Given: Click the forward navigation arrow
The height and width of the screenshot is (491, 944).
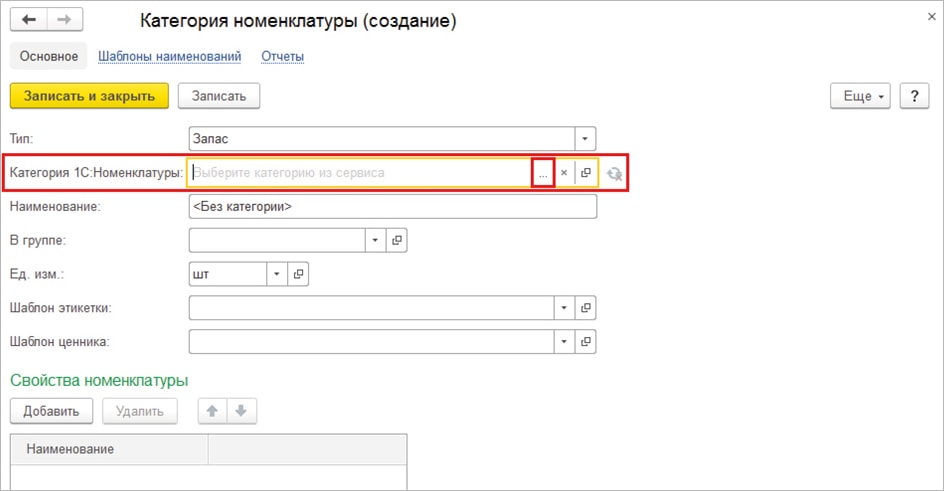Looking at the screenshot, I should (64, 20).
